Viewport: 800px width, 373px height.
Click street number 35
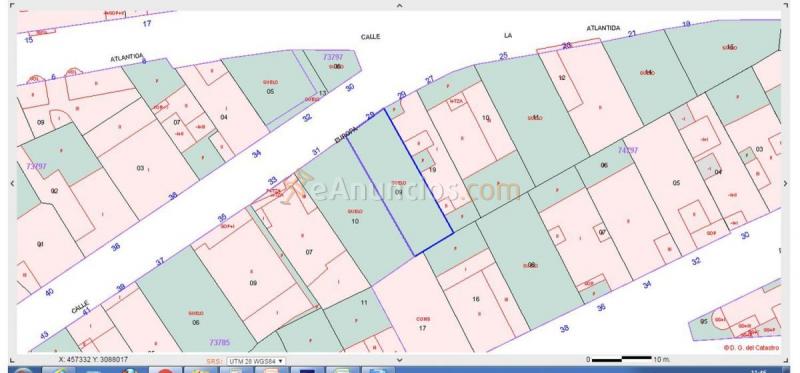pos(222,218)
